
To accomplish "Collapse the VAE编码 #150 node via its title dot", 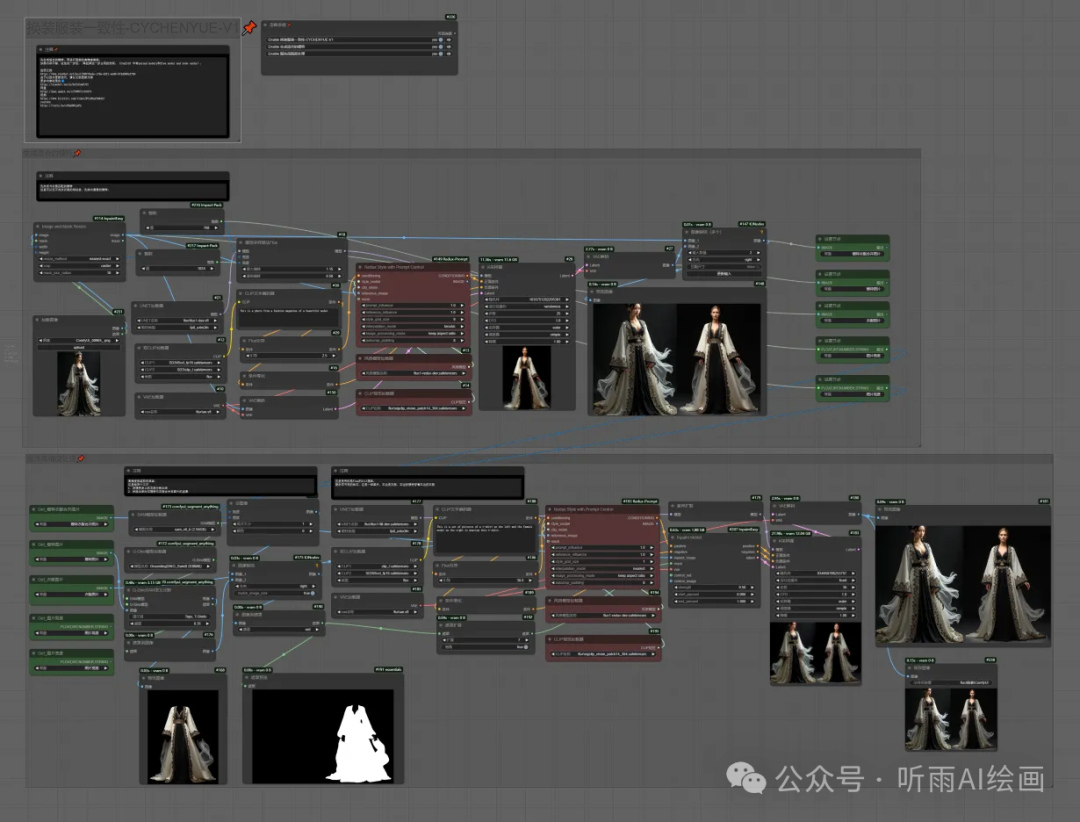I will pyautogui.click(x=244, y=400).
